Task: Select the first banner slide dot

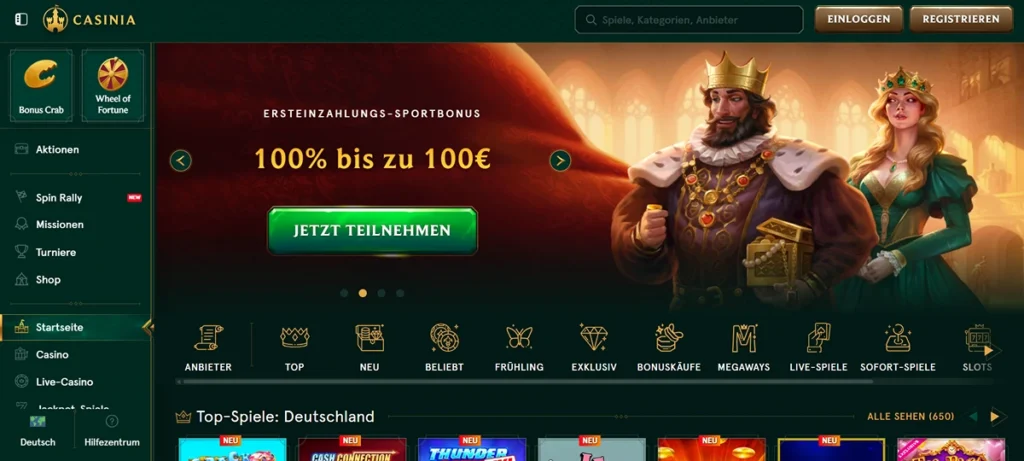Action: 344,293
